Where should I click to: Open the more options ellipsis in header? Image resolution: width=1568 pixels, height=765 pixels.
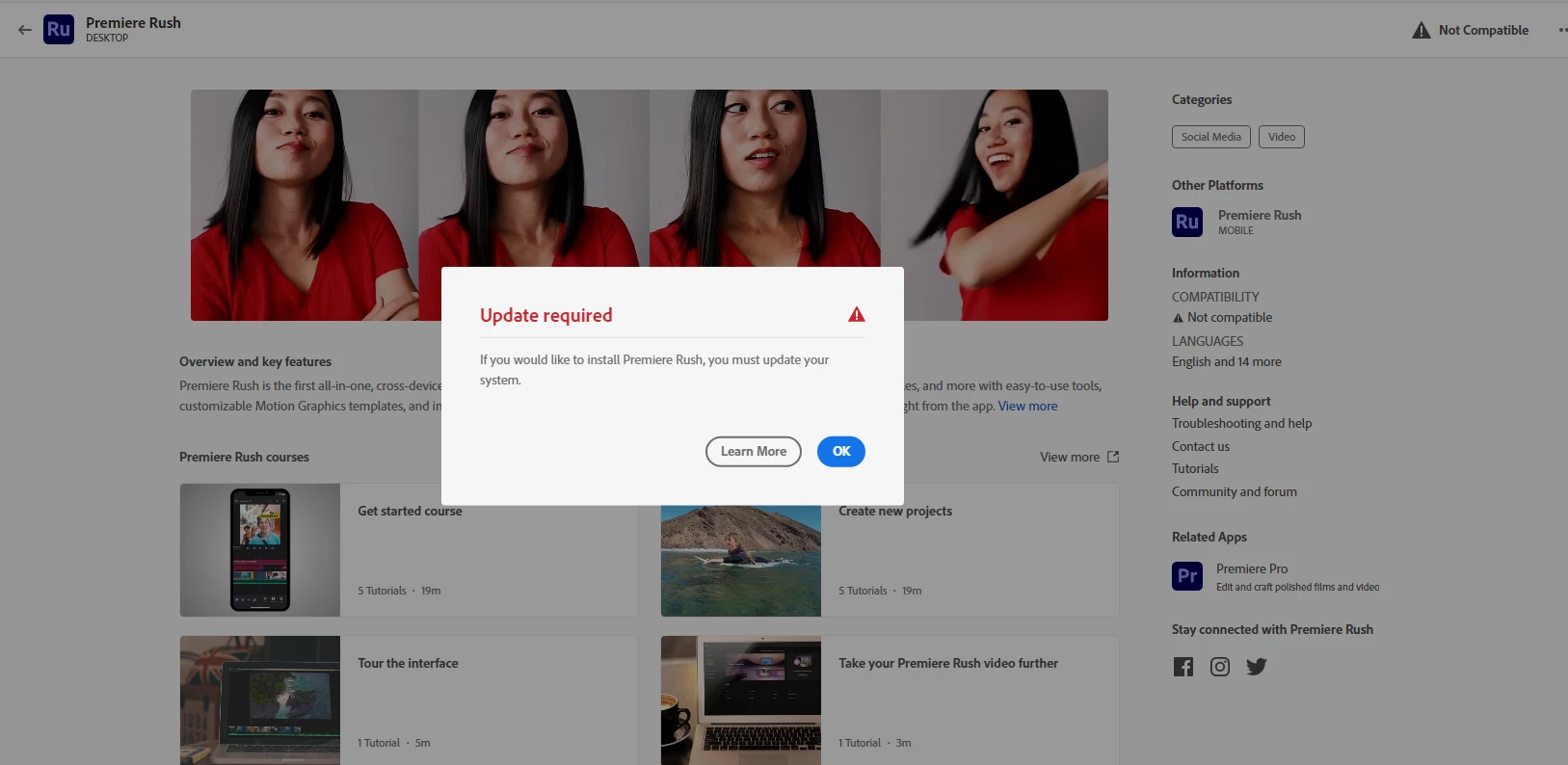1562,30
